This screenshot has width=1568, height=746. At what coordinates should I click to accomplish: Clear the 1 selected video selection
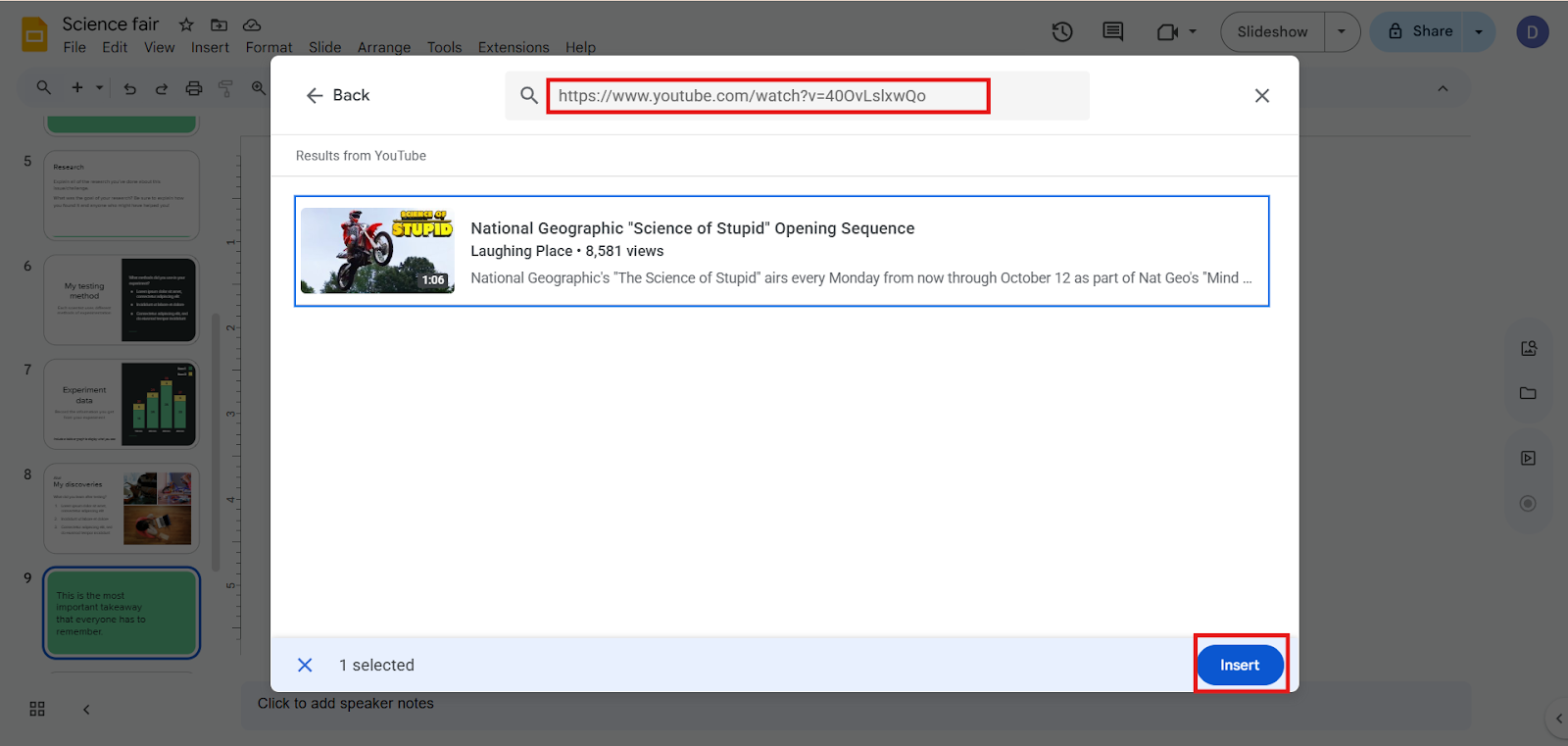pyautogui.click(x=305, y=665)
